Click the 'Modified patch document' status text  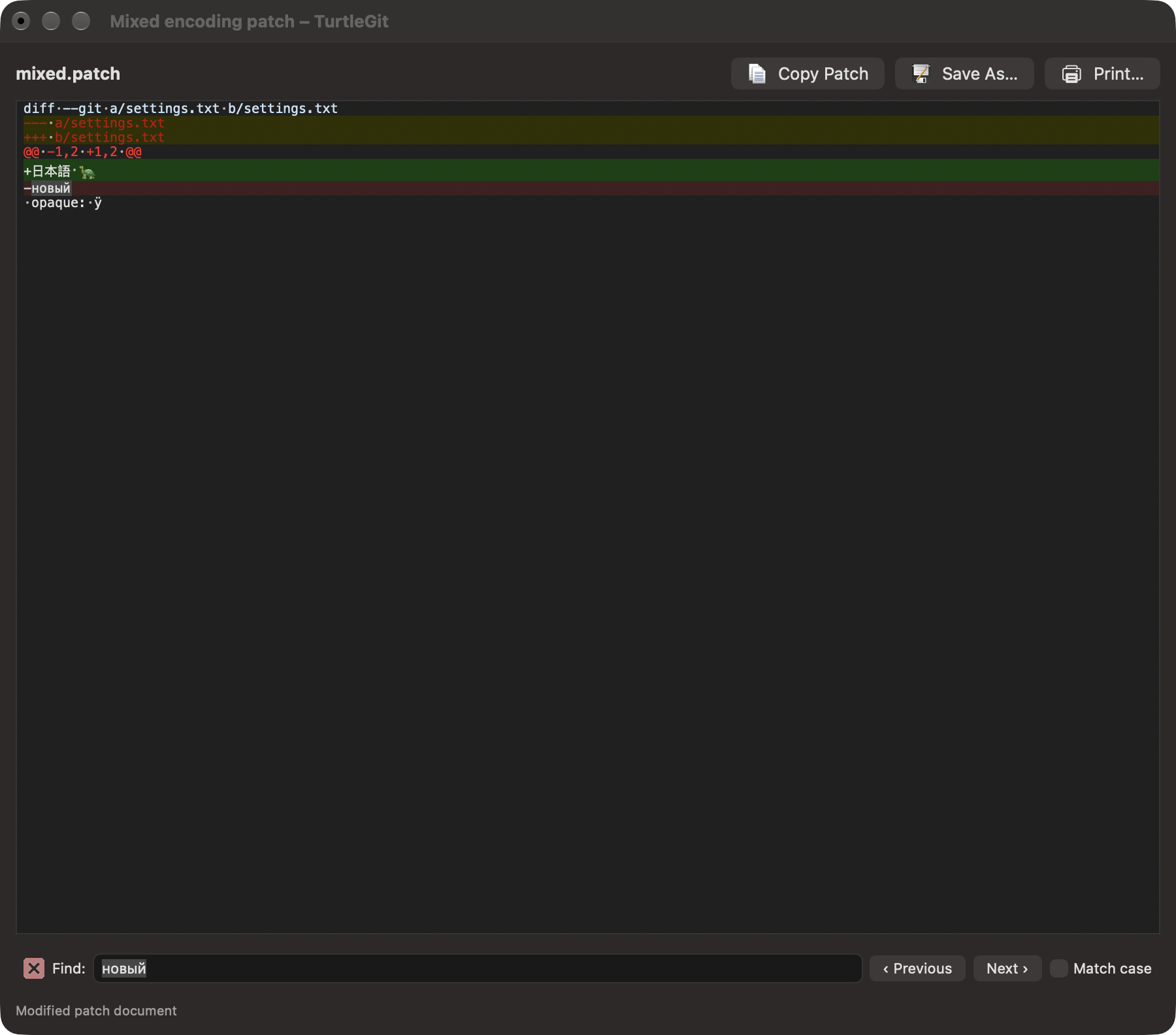(x=96, y=1011)
